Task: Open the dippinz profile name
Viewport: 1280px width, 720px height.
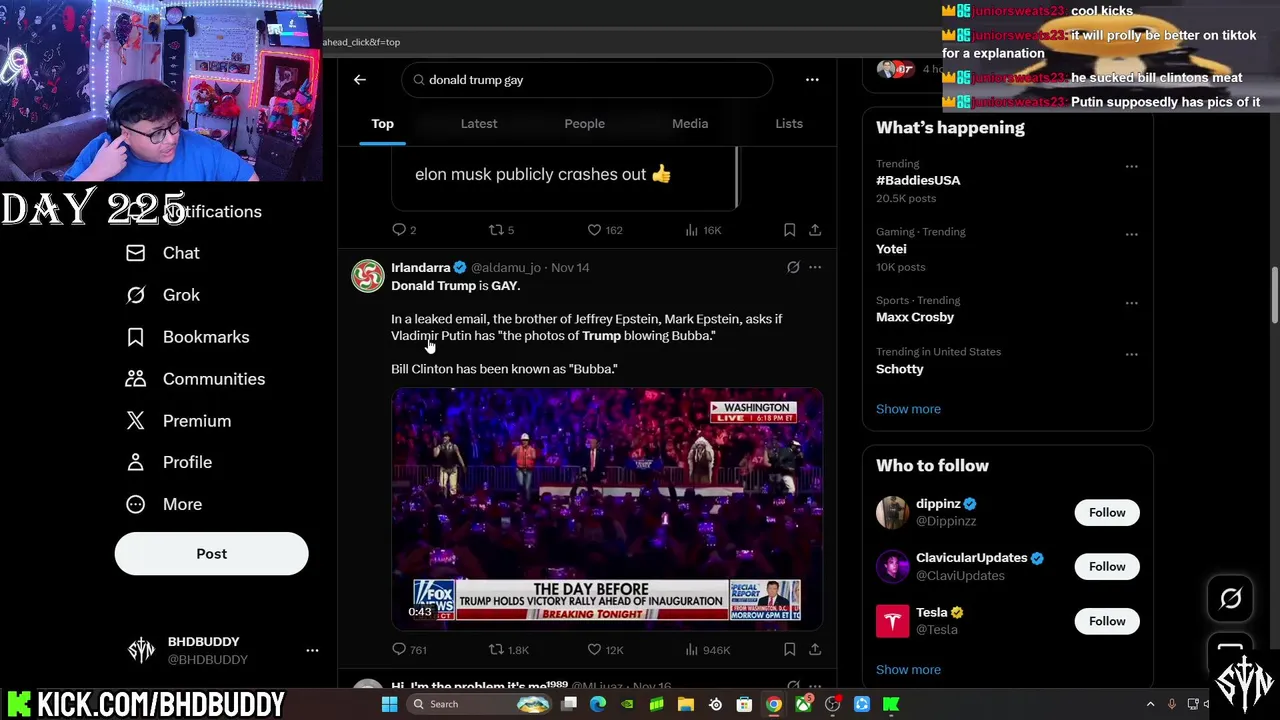Action: tap(938, 504)
